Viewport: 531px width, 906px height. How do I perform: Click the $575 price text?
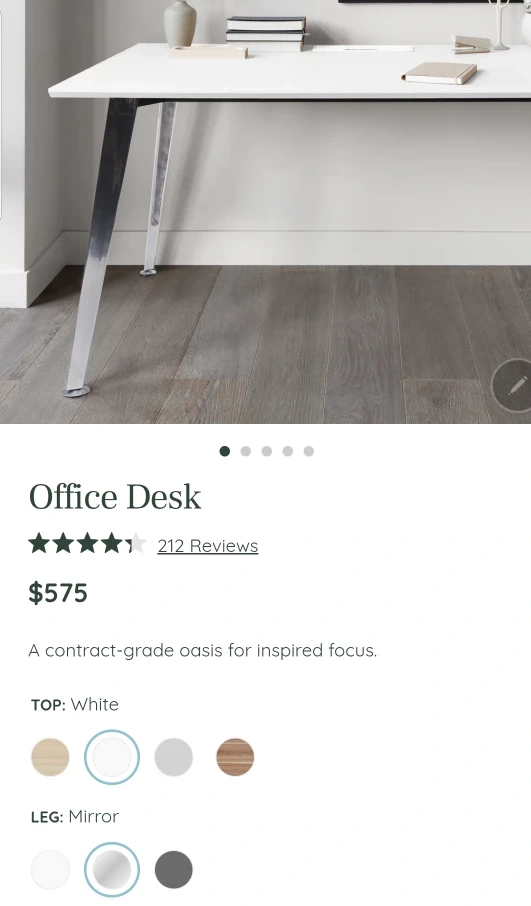58,593
